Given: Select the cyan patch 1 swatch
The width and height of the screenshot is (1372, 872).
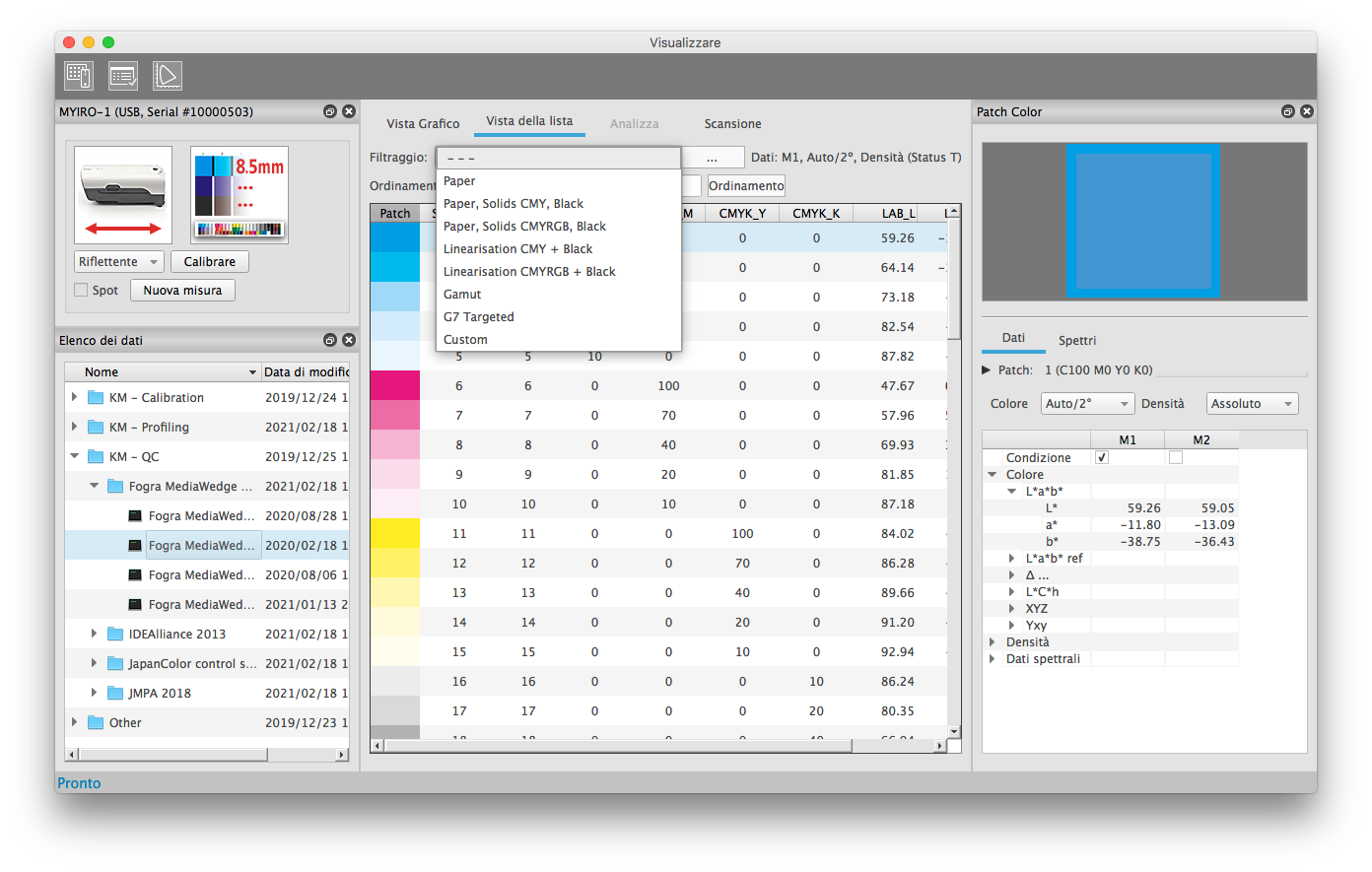Looking at the screenshot, I should click(x=395, y=237).
